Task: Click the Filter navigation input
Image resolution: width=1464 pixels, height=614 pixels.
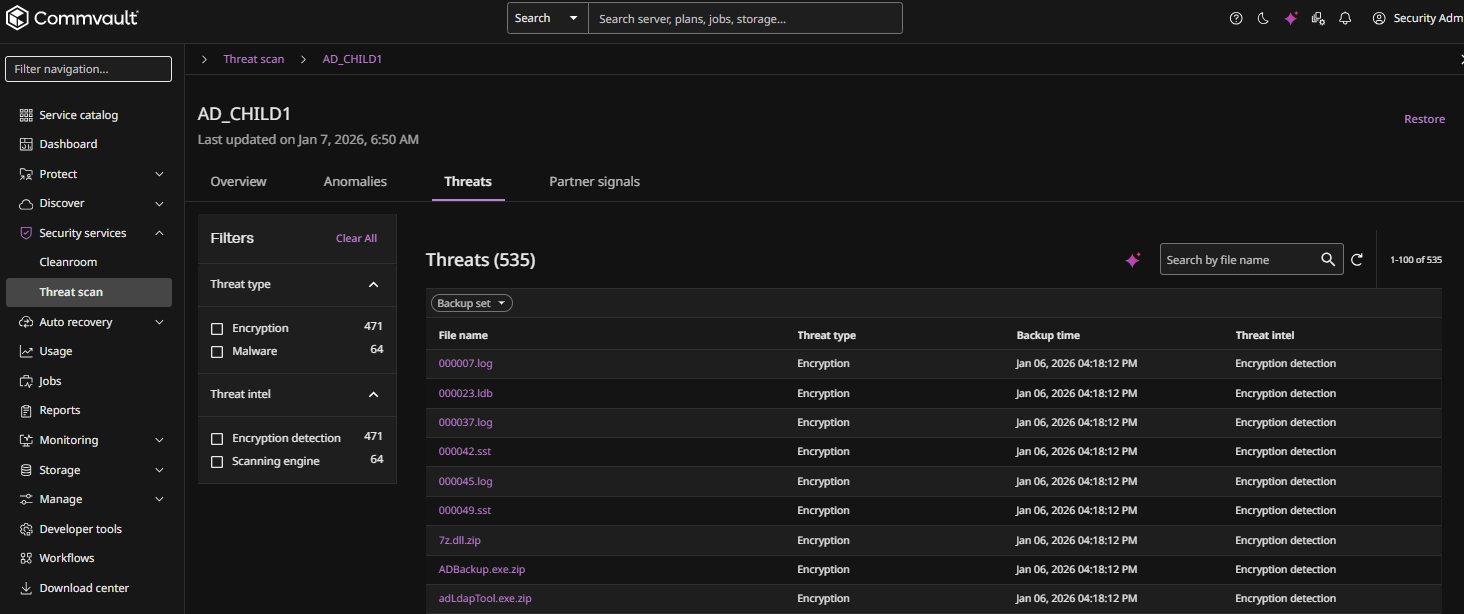Action: click(x=88, y=69)
